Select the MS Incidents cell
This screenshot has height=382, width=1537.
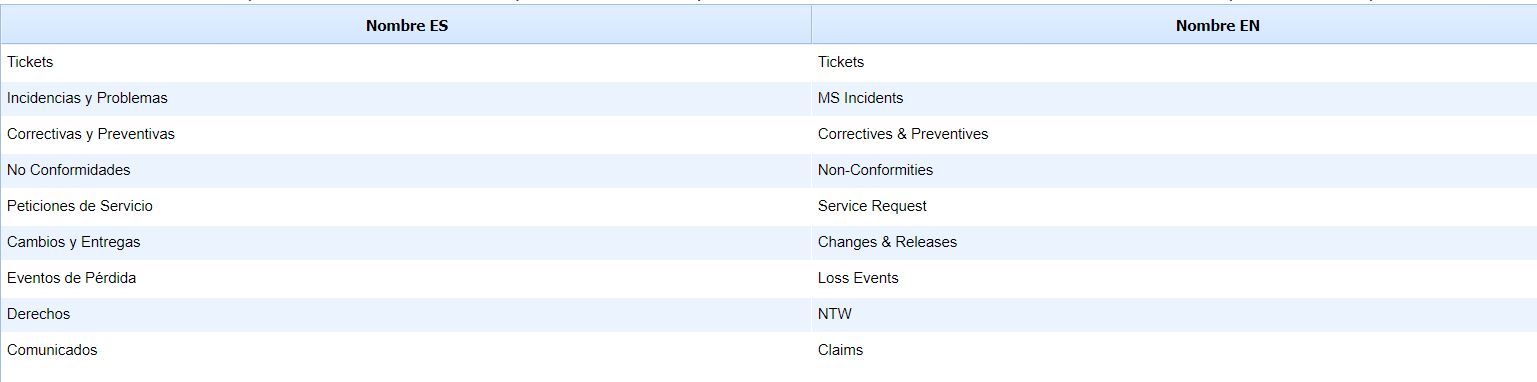point(1174,98)
